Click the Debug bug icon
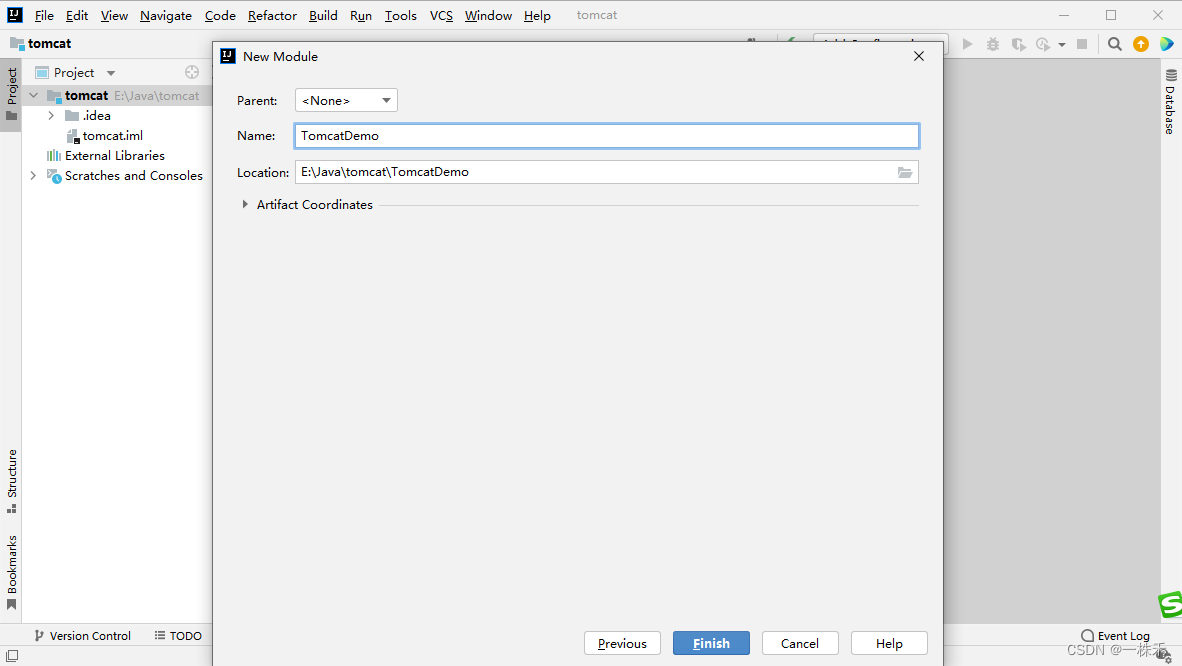The height and width of the screenshot is (666, 1182). [x=993, y=45]
